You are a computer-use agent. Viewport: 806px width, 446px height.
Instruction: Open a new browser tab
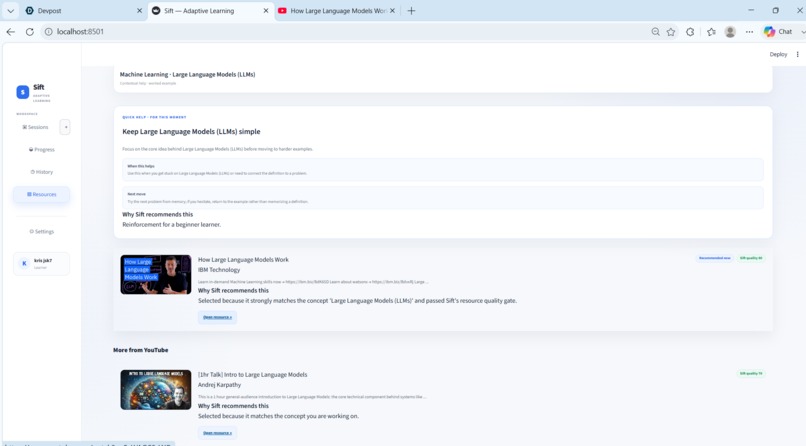tap(411, 11)
